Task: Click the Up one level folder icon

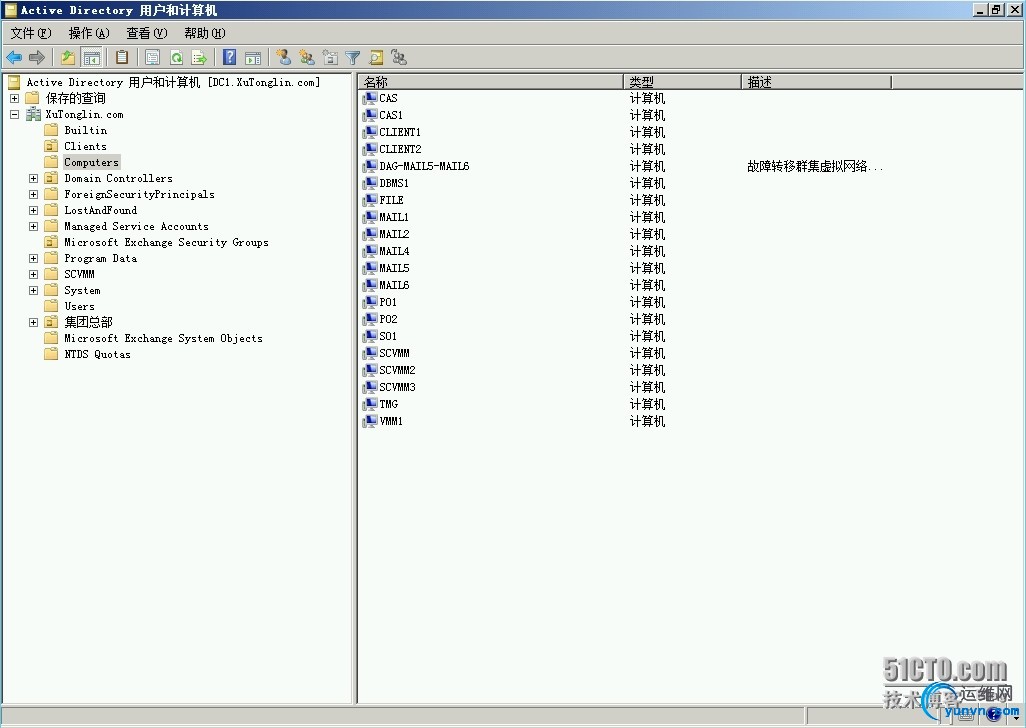Action: 67,58
